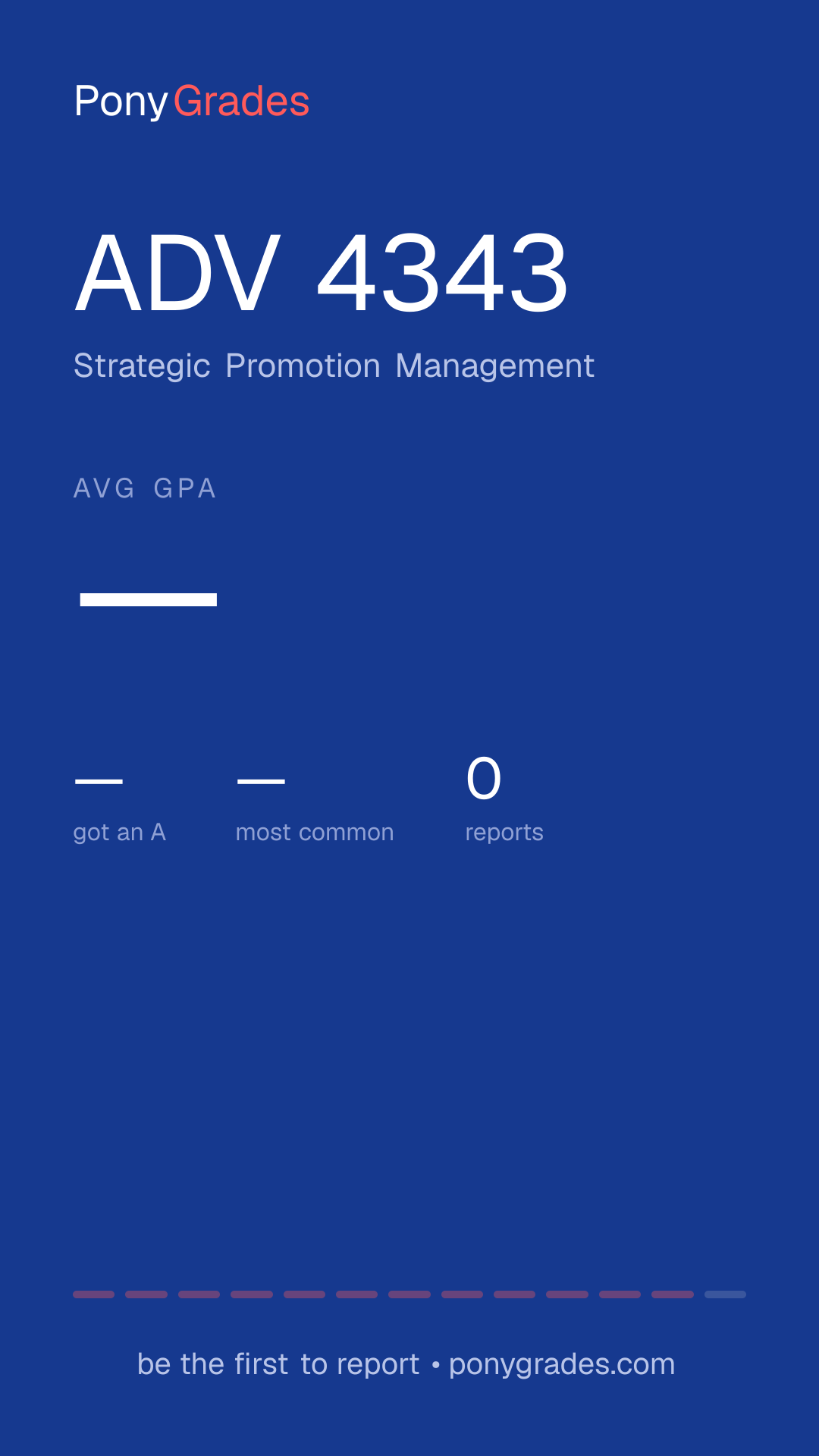Click the 0 reports count
819x1456 pixels.
click(484, 779)
